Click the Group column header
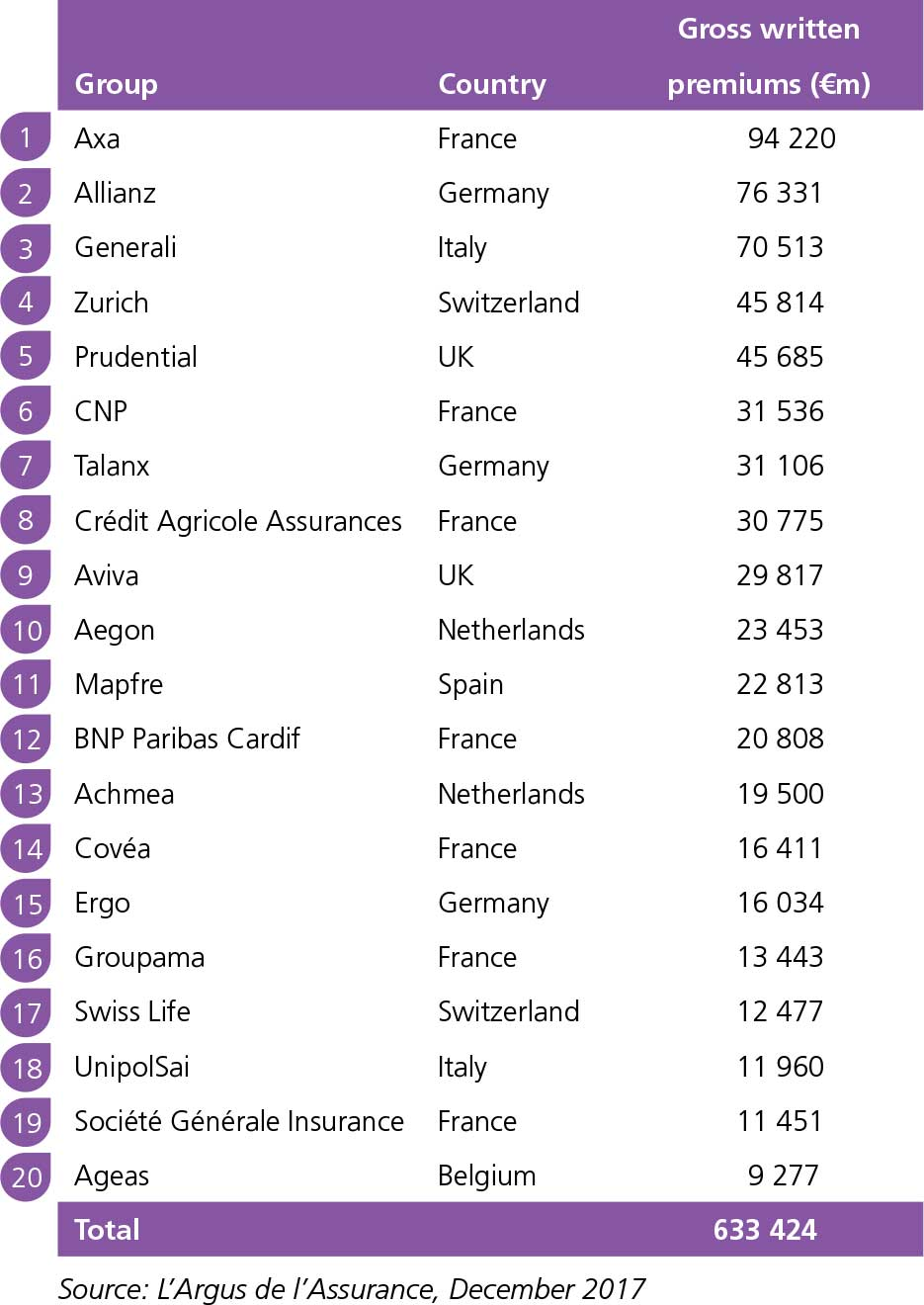Screen dimensions: 924x1305 tap(116, 84)
